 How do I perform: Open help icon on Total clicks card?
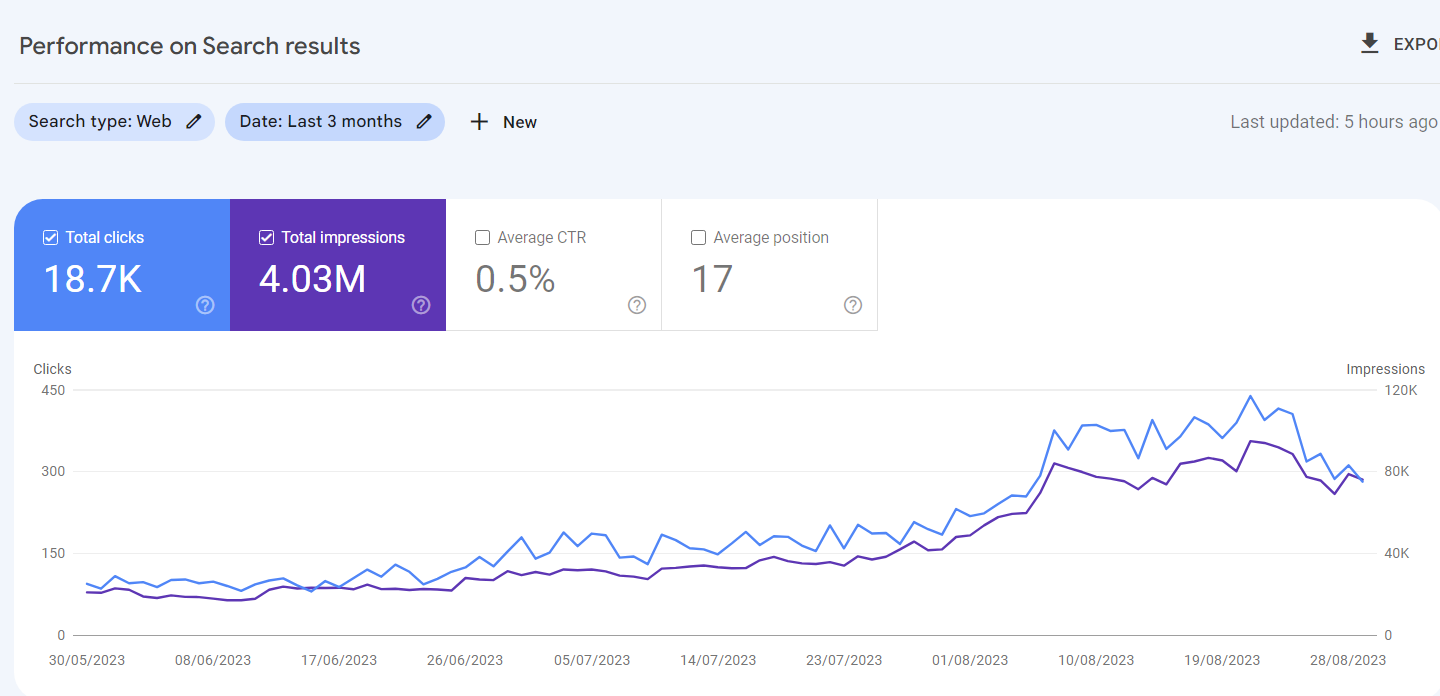[x=205, y=306]
